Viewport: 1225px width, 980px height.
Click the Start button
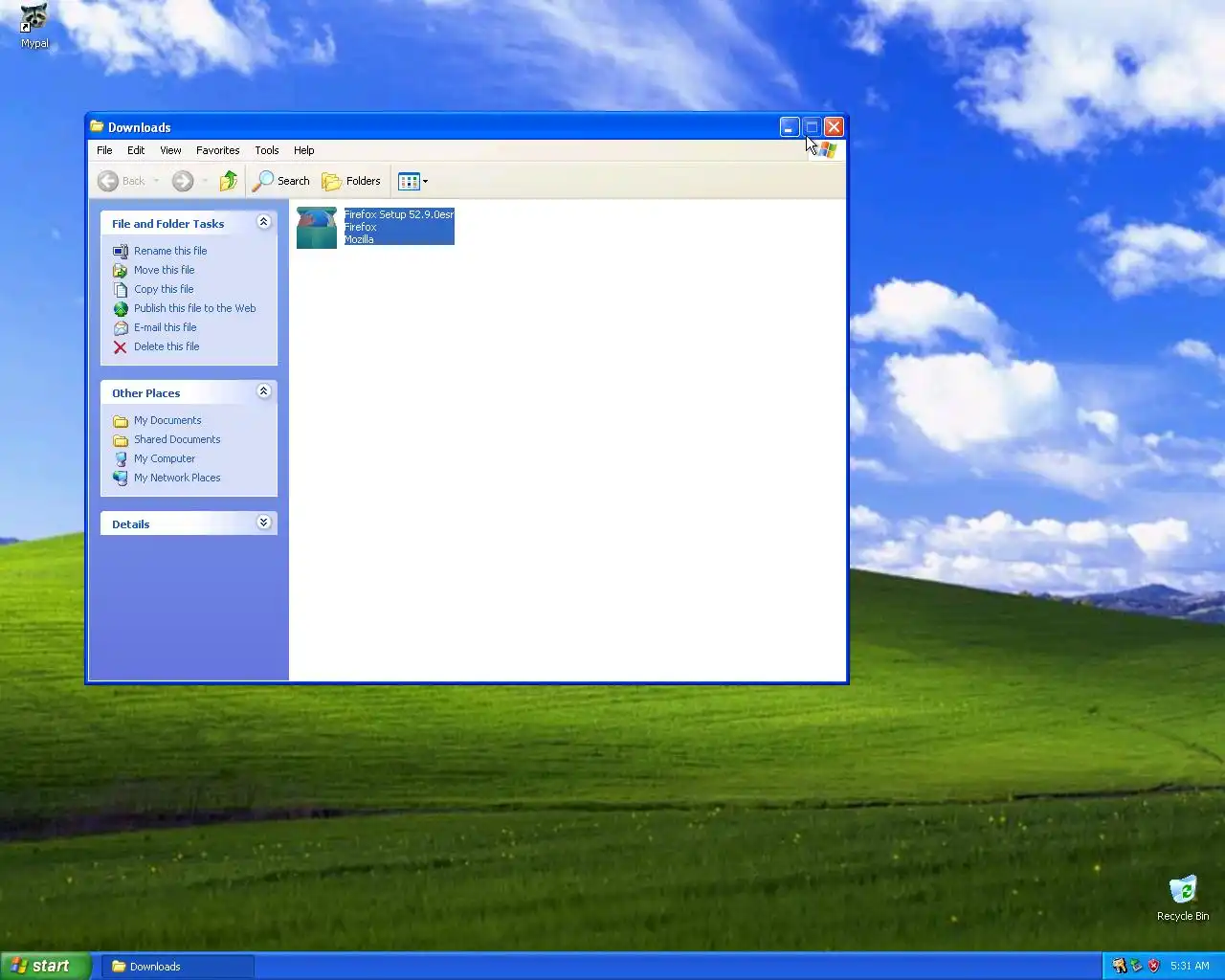45,966
